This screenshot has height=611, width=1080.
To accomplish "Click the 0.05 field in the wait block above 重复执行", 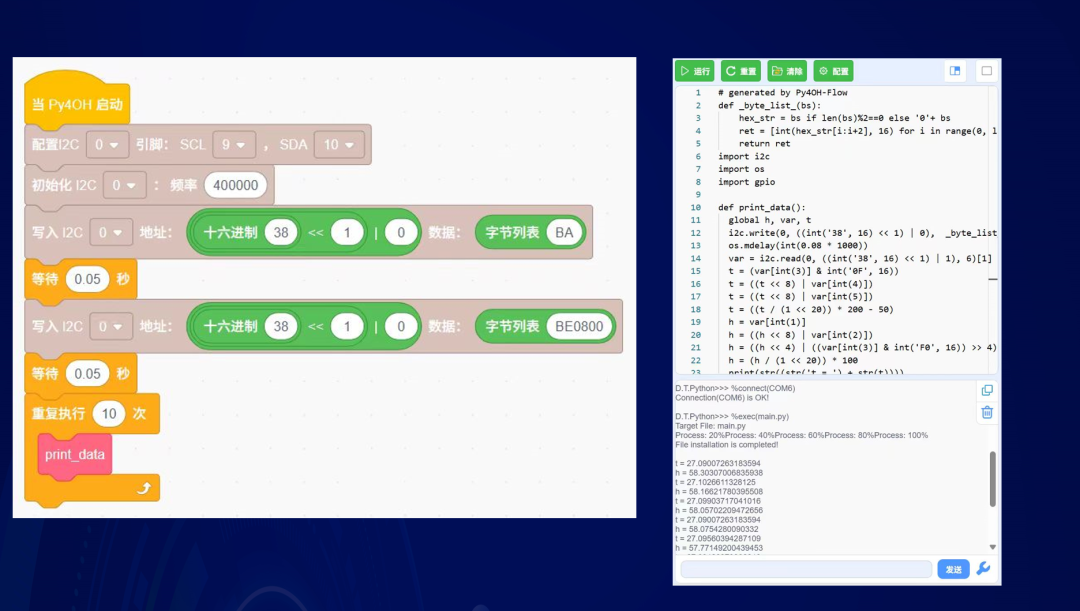I will 87,373.
